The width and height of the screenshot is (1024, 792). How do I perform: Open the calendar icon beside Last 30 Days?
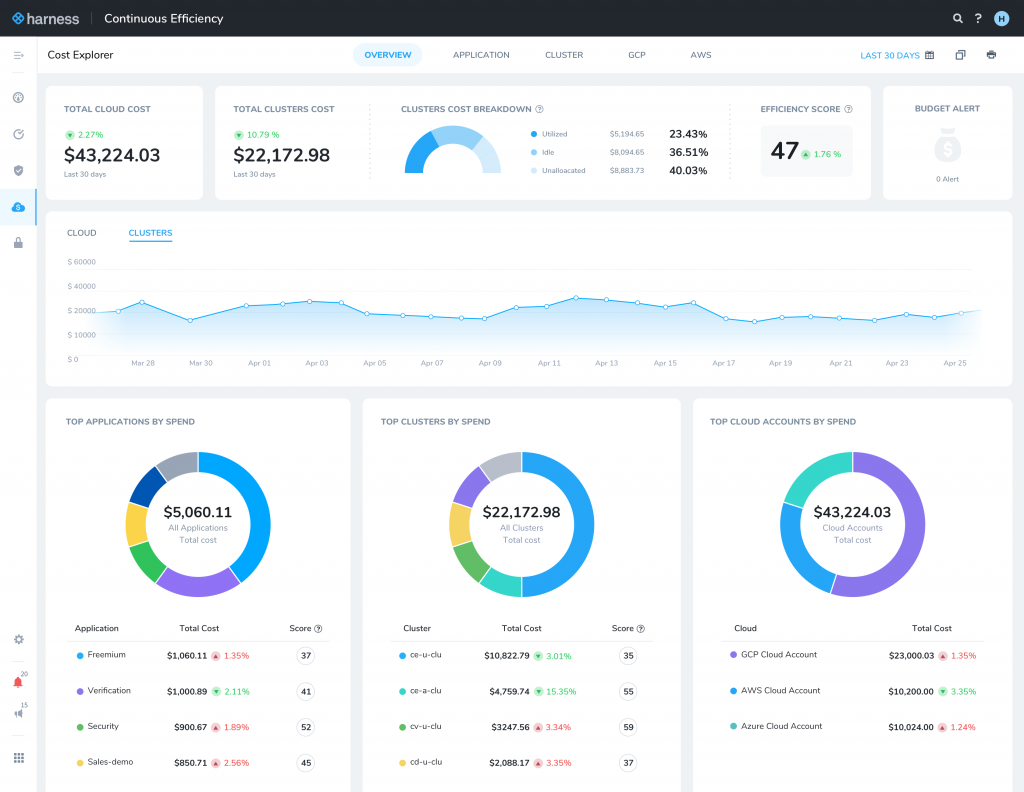pos(928,55)
